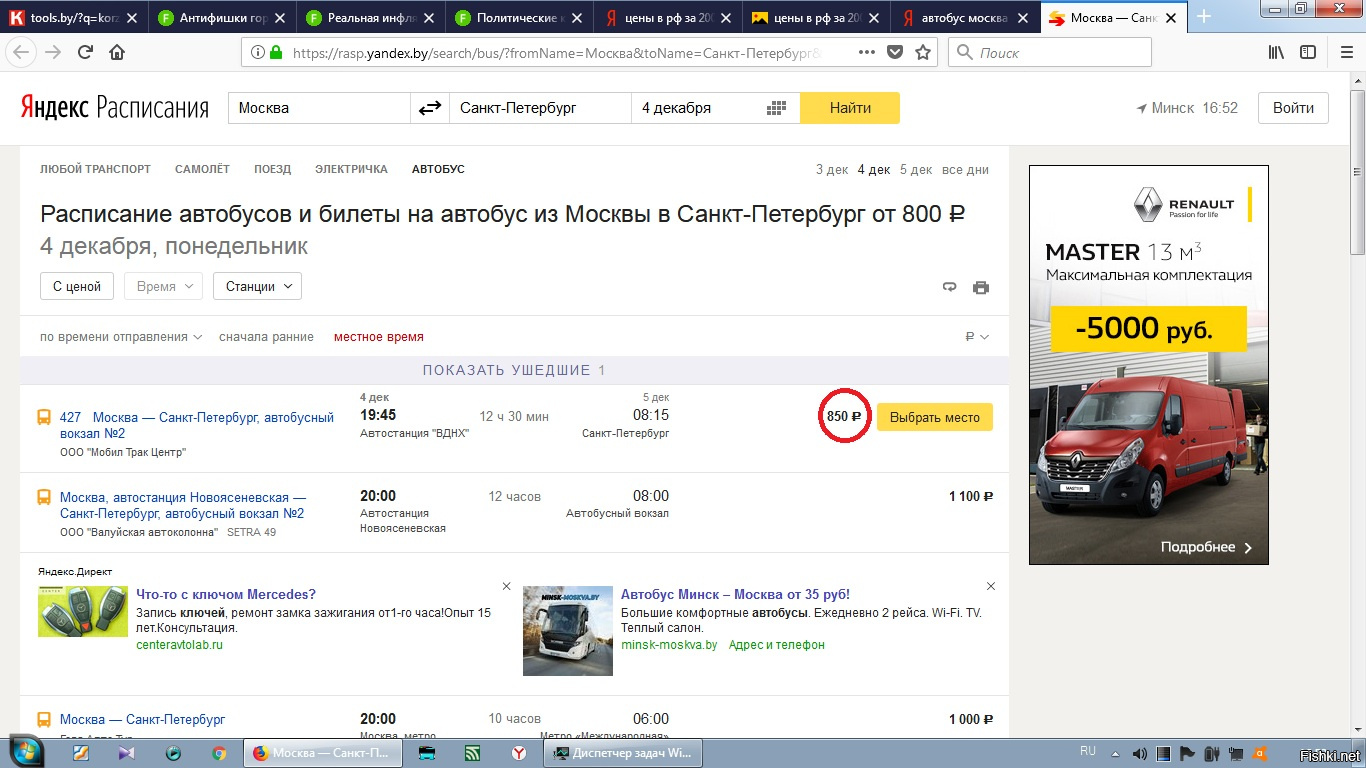Close the Mercedes keys ad with its X
Screen dimensions: 1366x768
pos(506,586)
